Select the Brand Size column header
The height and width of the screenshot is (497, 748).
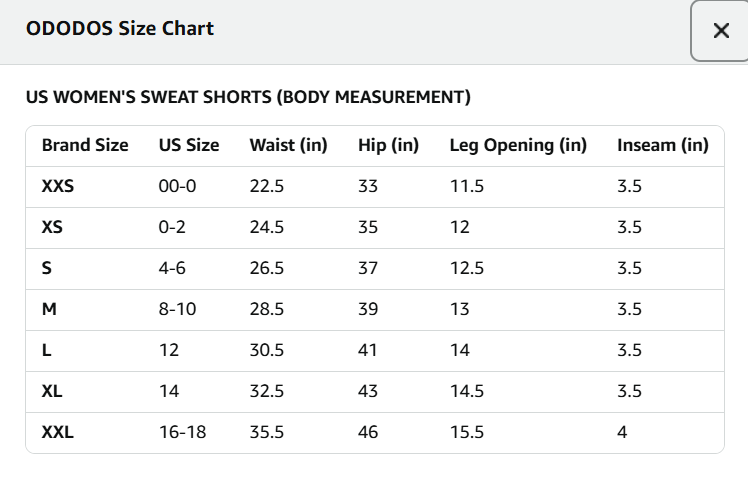[85, 145]
